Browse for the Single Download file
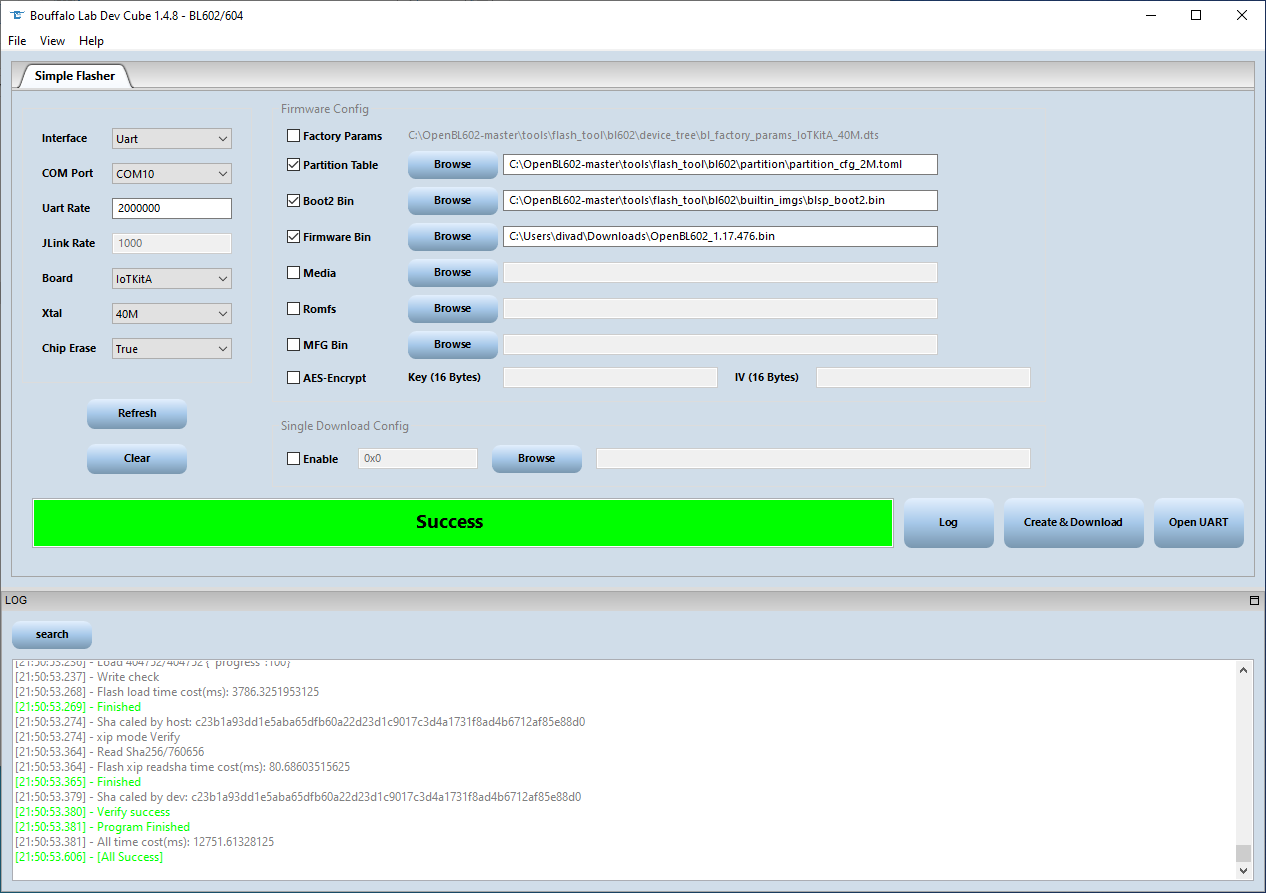Viewport: 1266px width, 893px height. (x=536, y=459)
